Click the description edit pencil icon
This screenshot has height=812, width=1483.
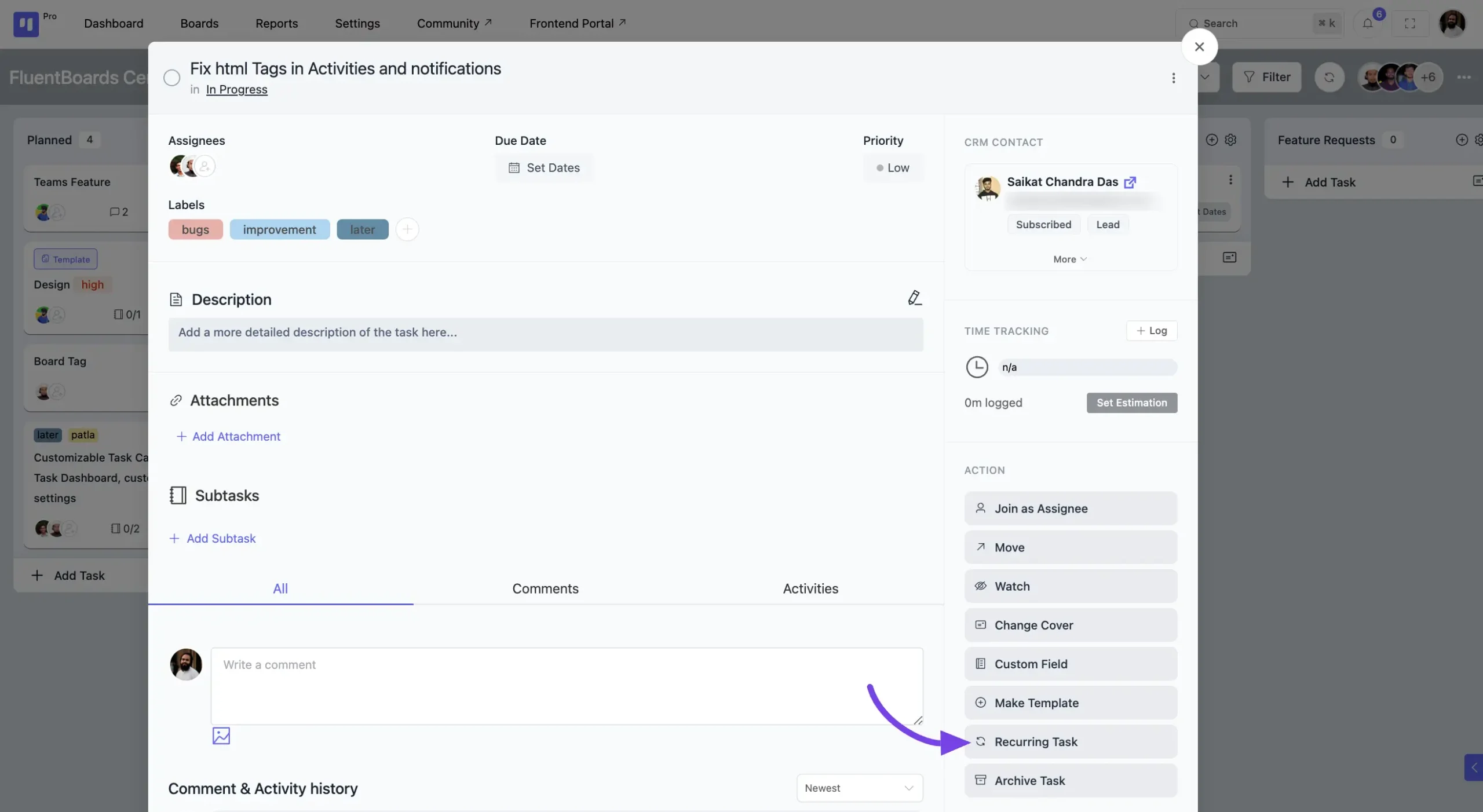click(x=914, y=298)
